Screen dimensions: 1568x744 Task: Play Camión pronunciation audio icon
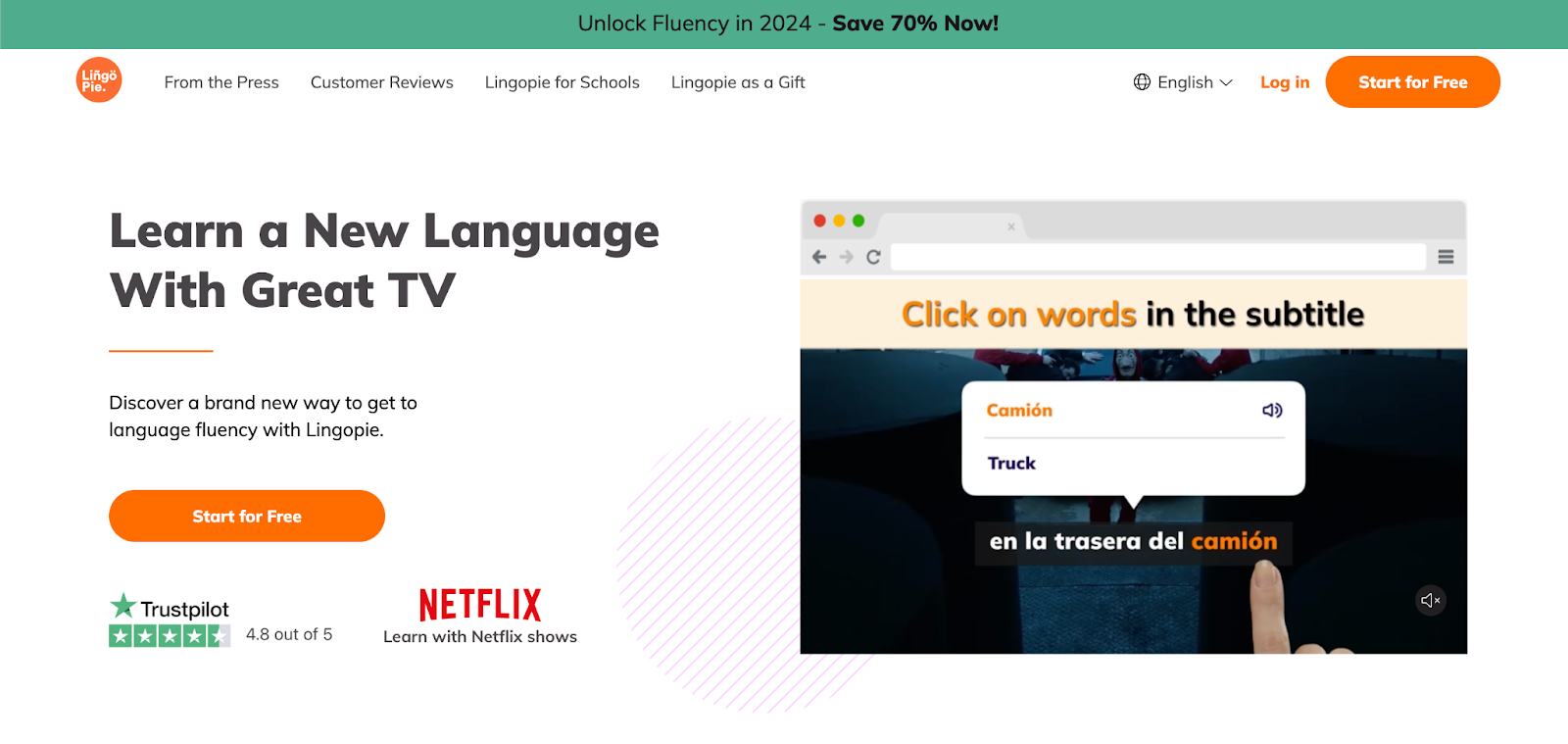[x=1272, y=410]
